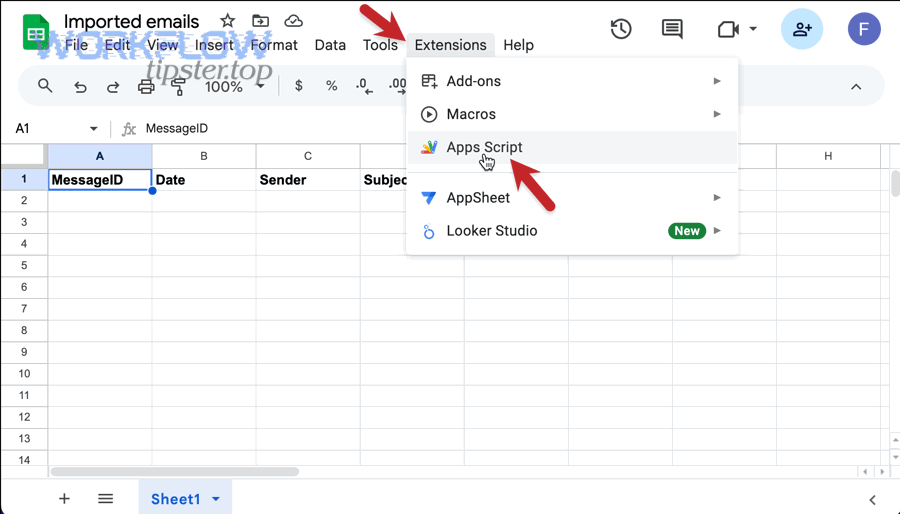Screen dimensions: 900x514
Task: Open the side panel chevron at bottom right
Action: (872, 500)
